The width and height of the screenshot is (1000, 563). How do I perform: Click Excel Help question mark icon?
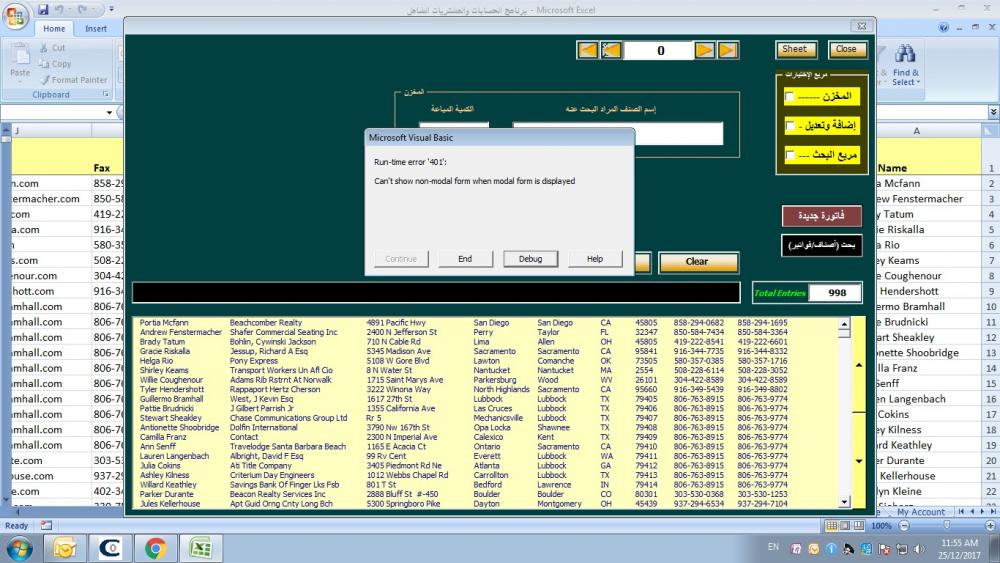(x=944, y=27)
